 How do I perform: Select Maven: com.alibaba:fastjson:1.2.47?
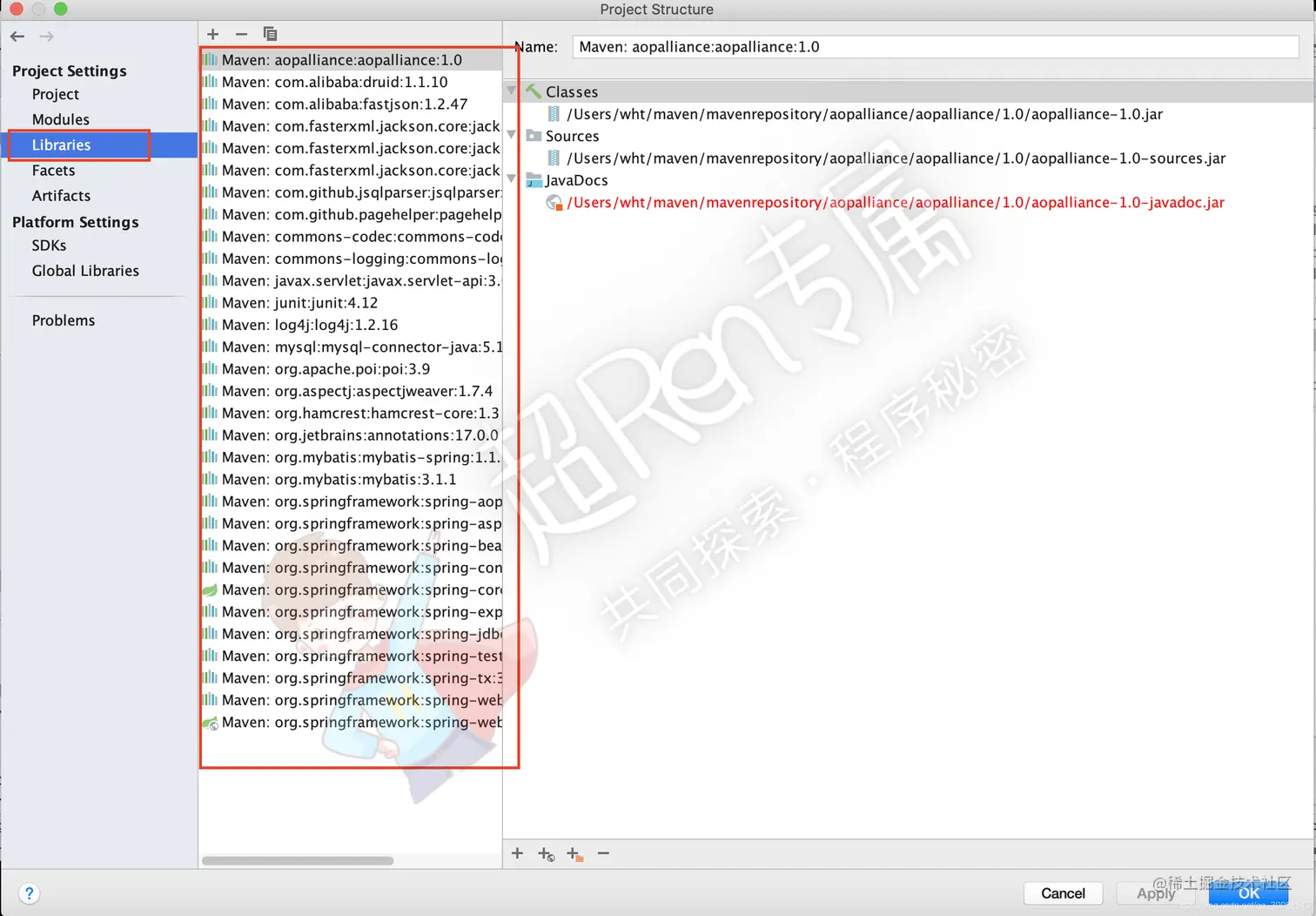[x=352, y=104]
